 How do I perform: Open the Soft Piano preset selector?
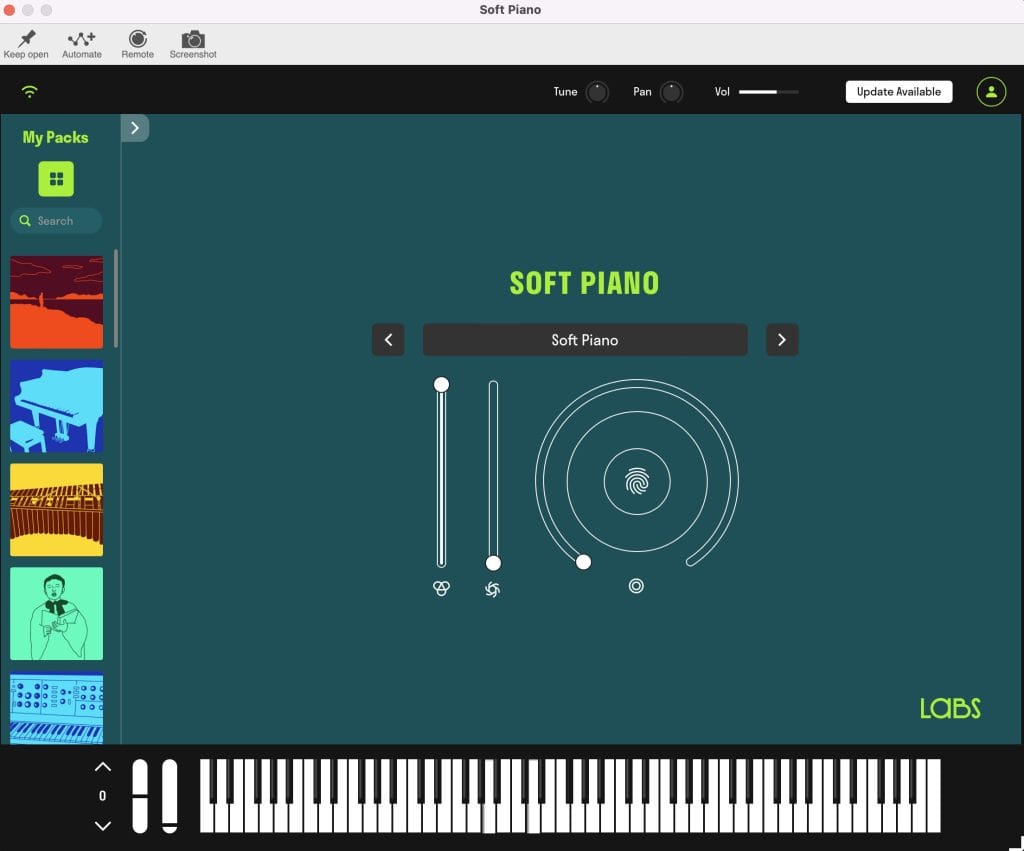pos(585,340)
